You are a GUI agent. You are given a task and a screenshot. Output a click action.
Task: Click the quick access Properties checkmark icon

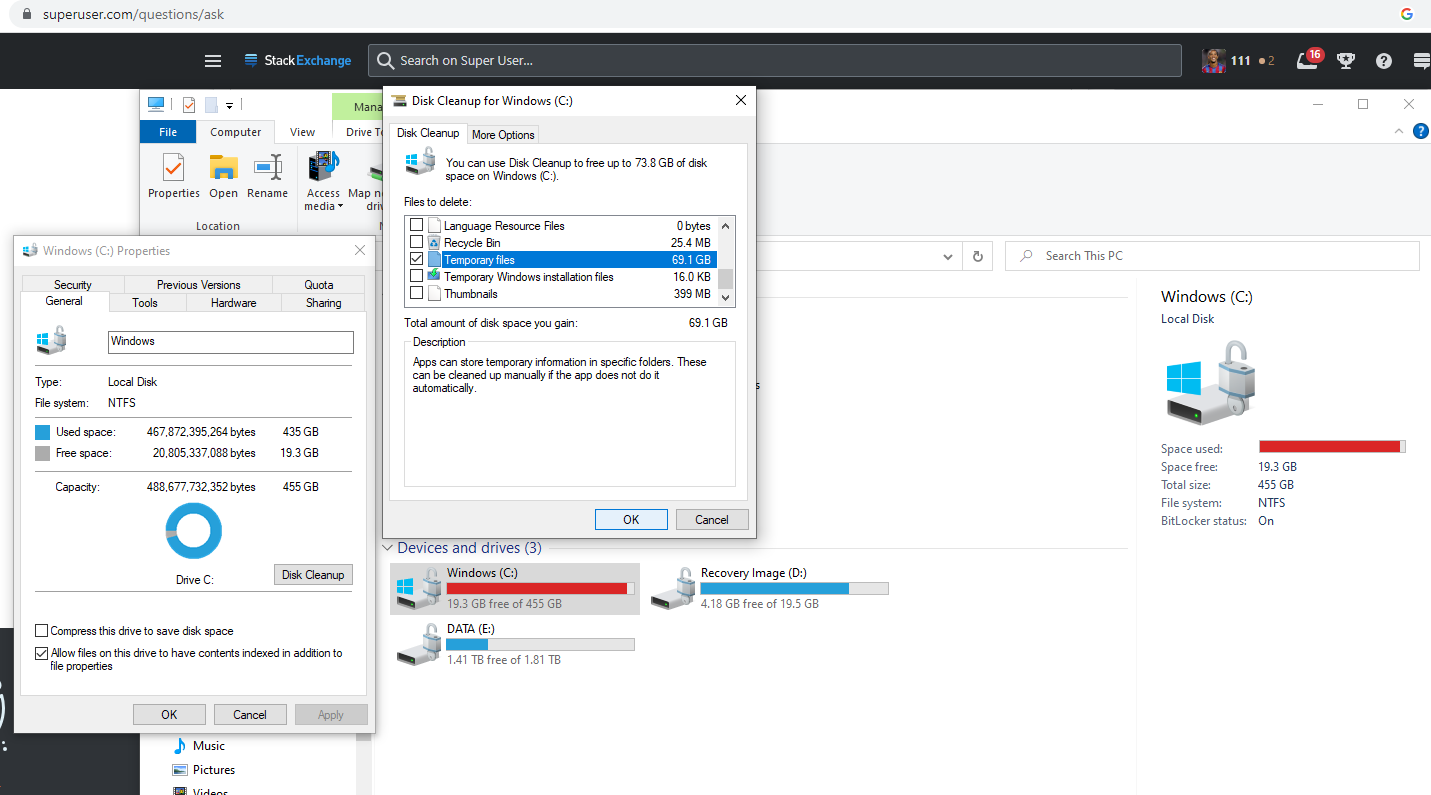(x=188, y=104)
